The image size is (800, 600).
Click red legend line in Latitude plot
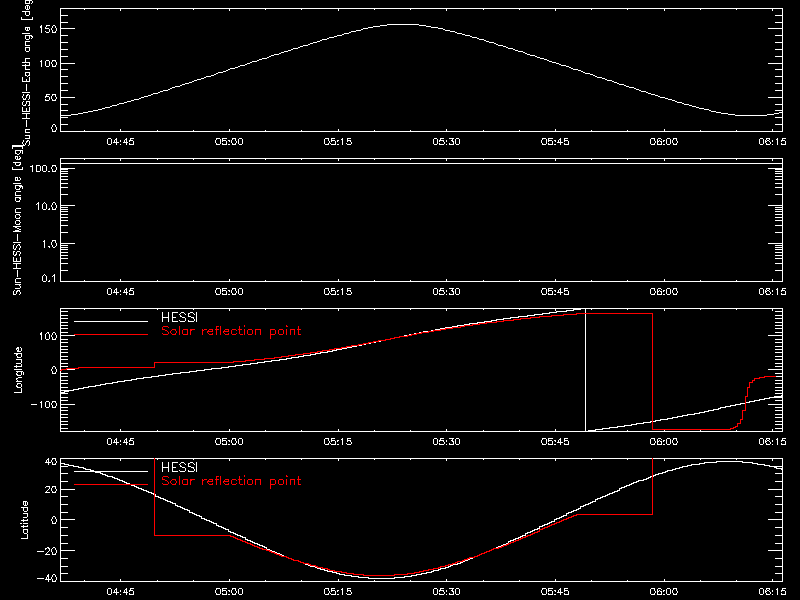point(111,485)
